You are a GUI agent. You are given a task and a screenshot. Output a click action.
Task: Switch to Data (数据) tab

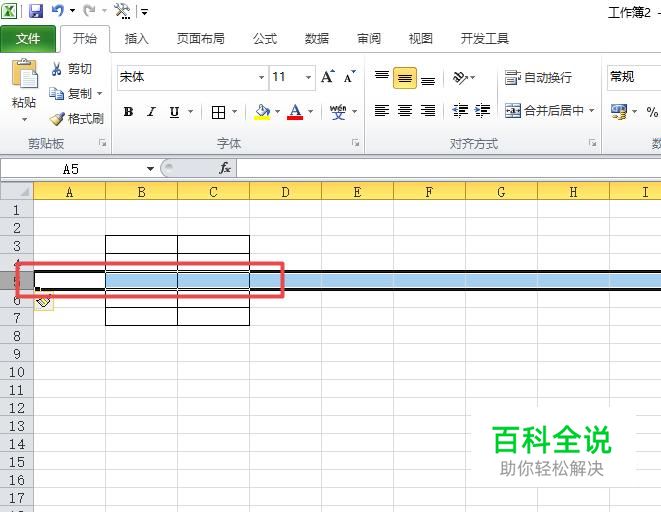click(x=317, y=39)
